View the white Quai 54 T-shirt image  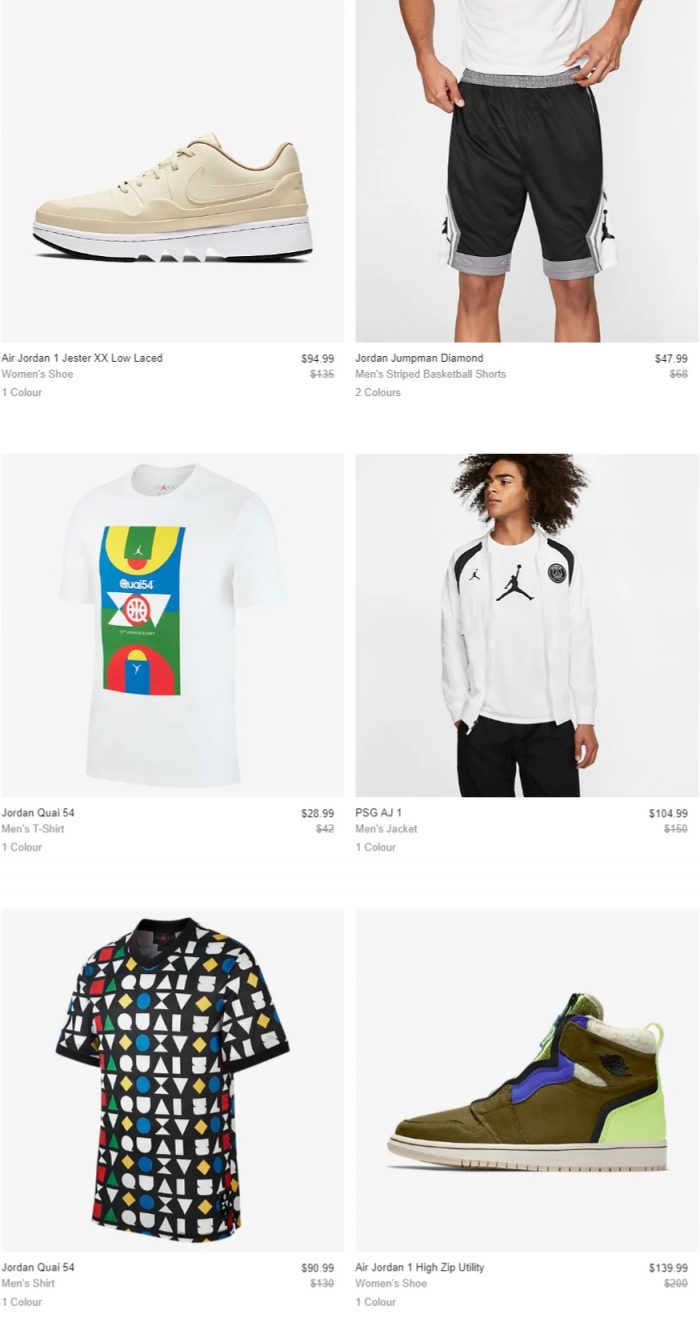[172, 625]
